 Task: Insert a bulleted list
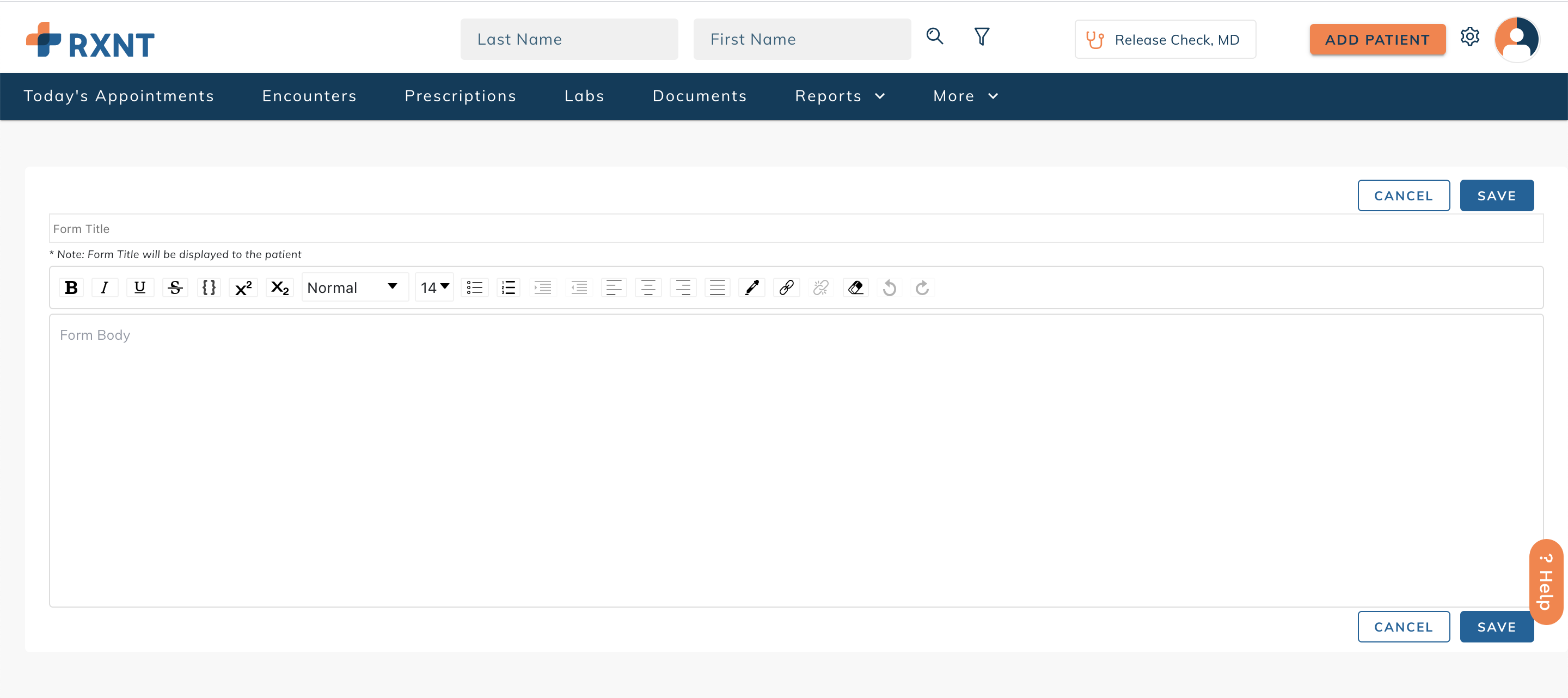pos(474,287)
